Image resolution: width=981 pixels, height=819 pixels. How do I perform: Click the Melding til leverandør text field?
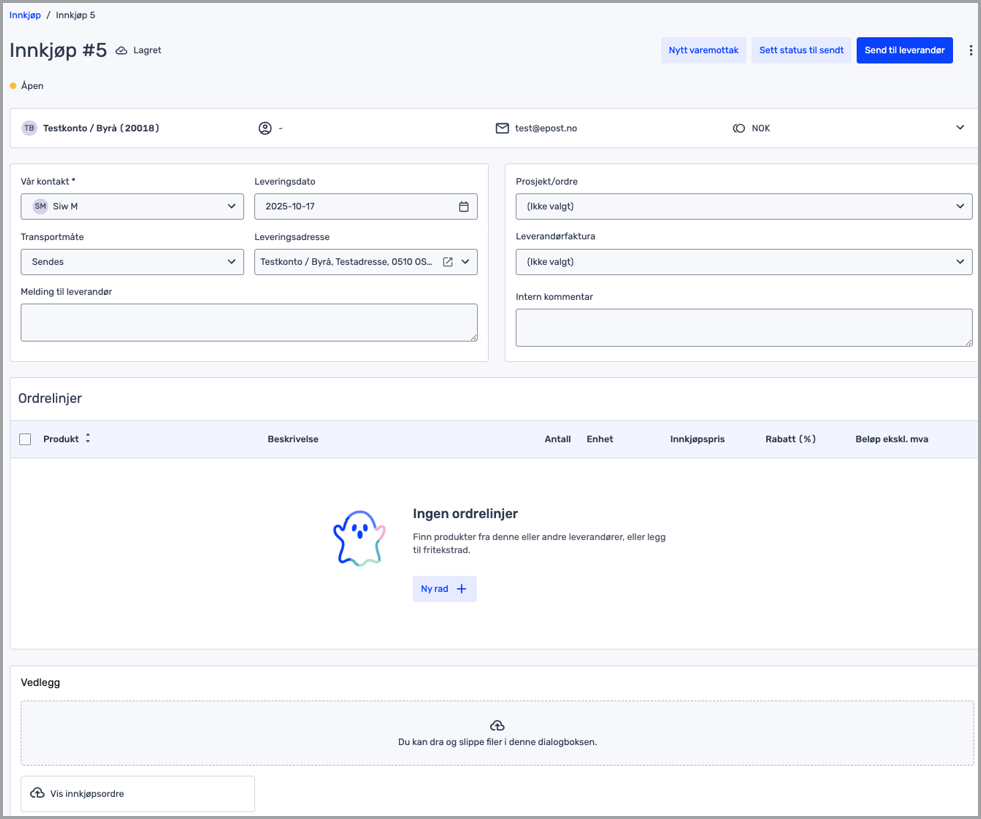point(248,322)
